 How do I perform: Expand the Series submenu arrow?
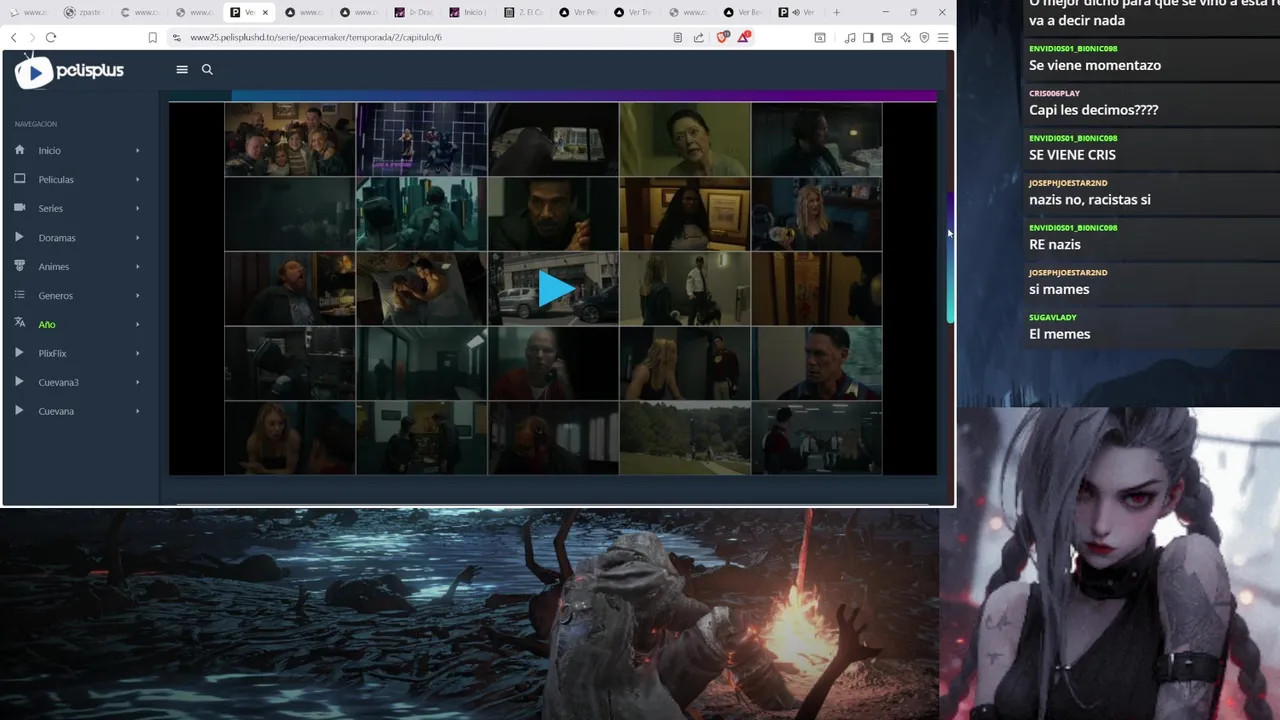137,208
